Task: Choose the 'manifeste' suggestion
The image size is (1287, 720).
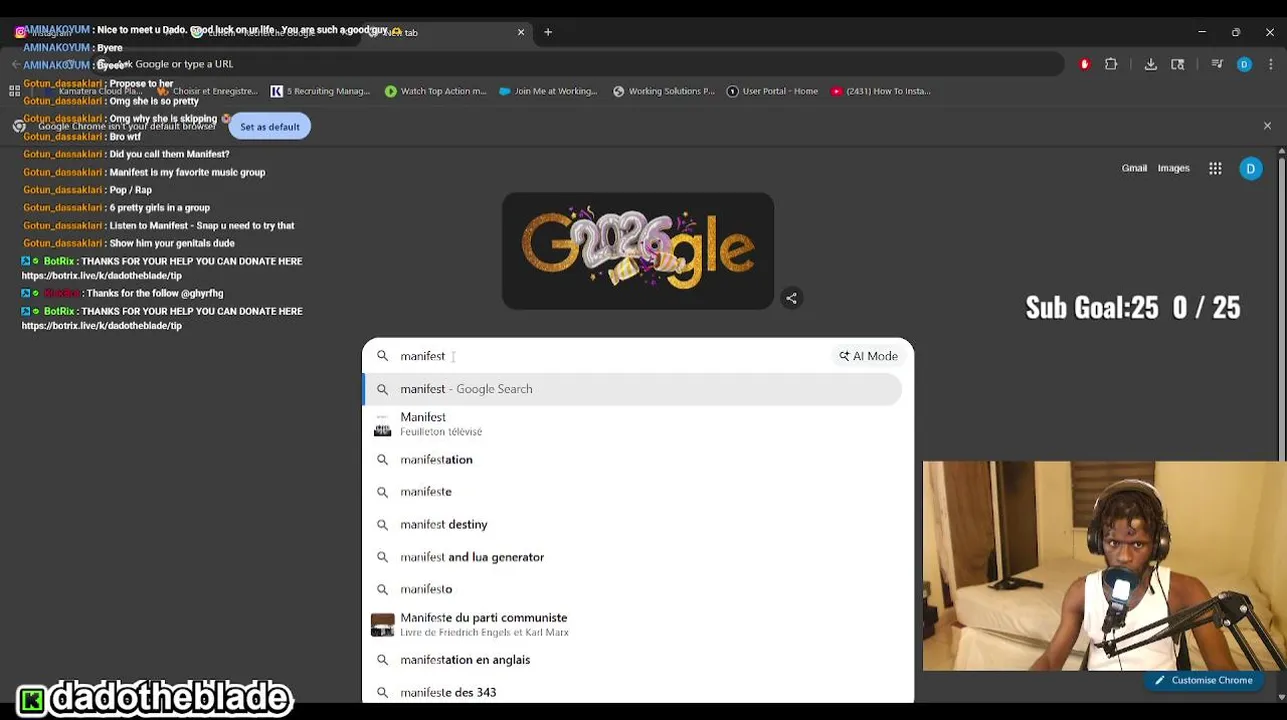Action: (632, 492)
